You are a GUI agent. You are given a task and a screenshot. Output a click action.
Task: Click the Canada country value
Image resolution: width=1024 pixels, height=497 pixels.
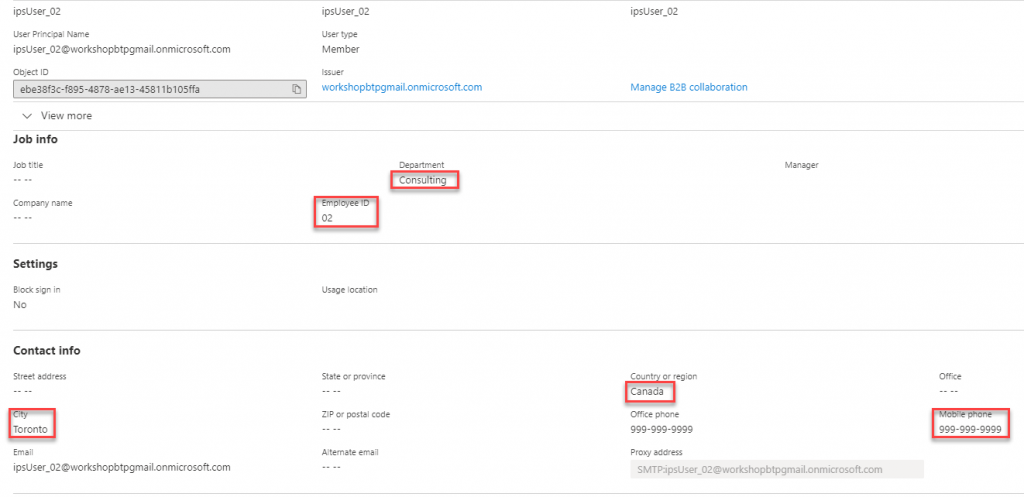647,392
